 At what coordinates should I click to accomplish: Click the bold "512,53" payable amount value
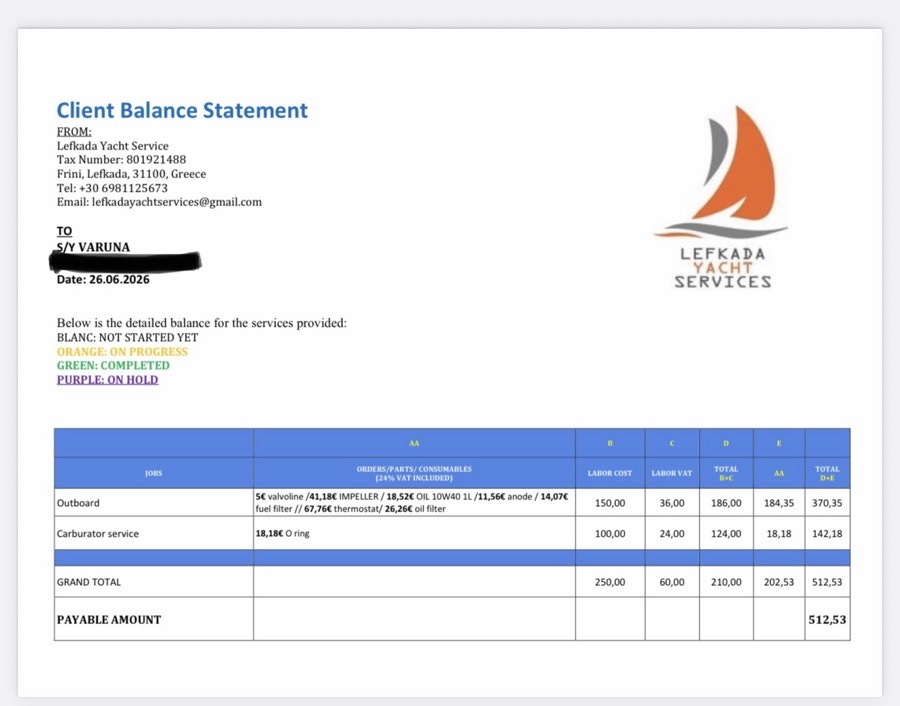(827, 619)
